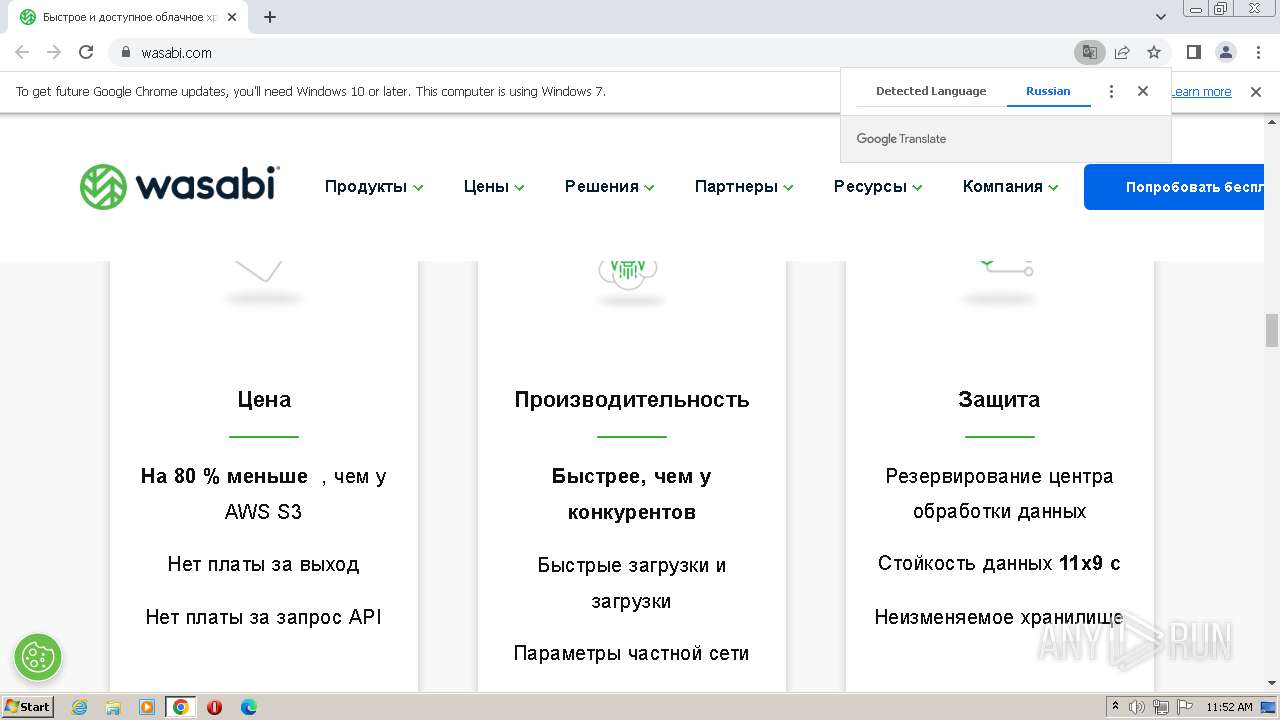Expand the Продукты menu

[x=374, y=187]
